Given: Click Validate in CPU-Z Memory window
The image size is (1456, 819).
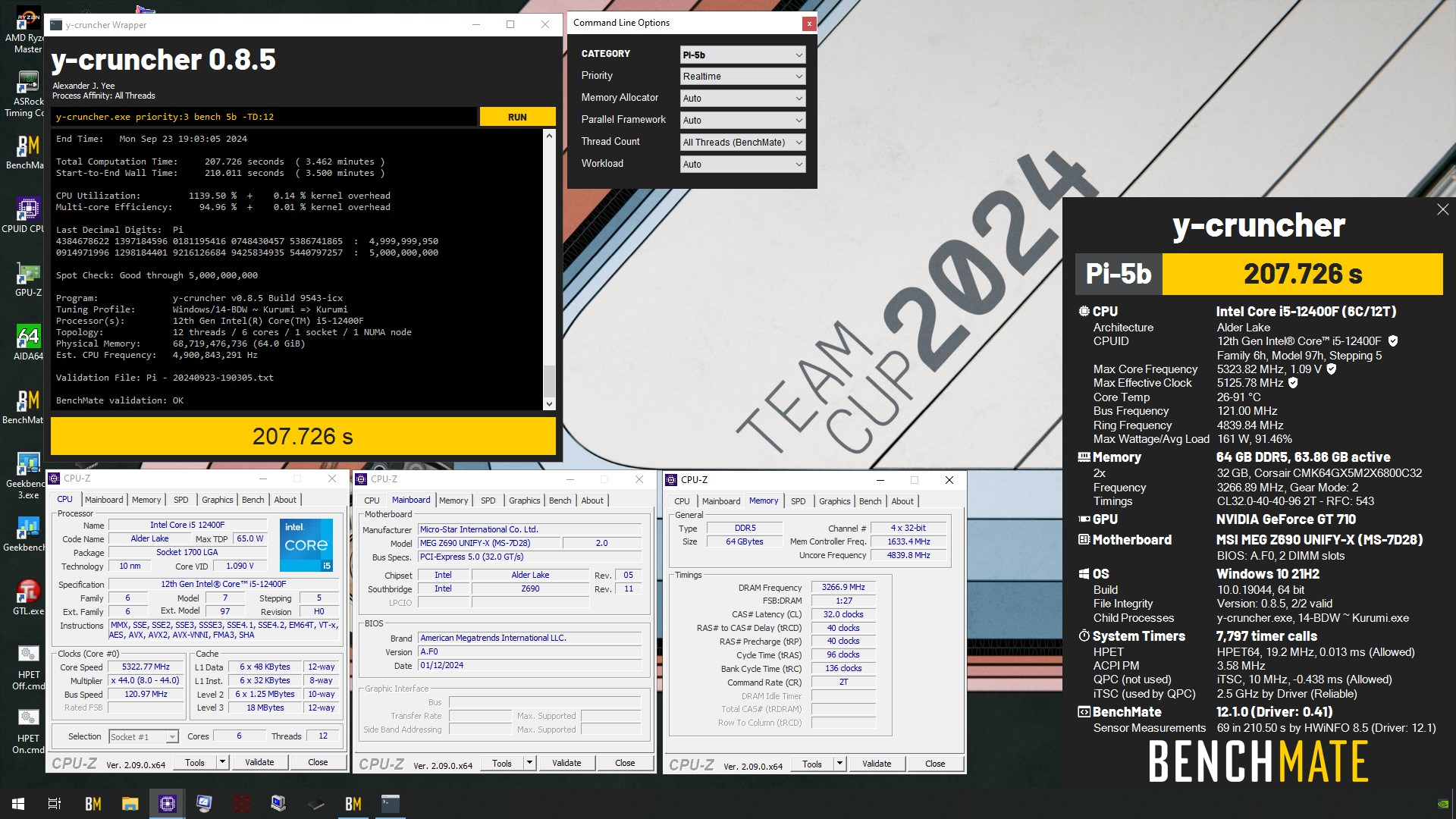Looking at the screenshot, I should point(877,764).
